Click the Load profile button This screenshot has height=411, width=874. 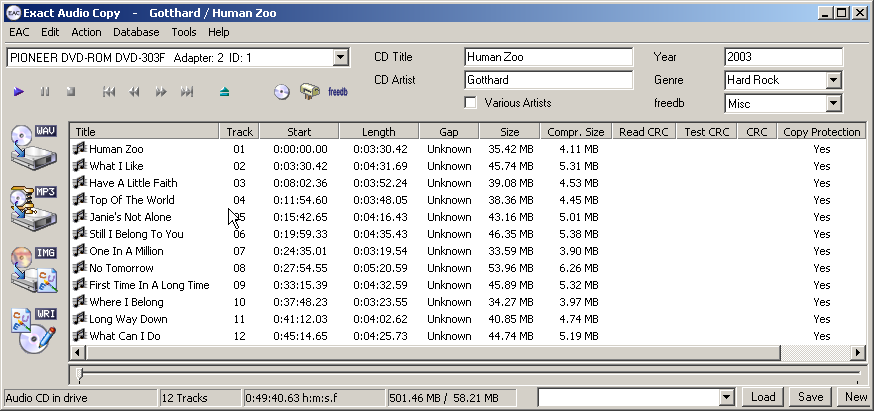point(763,397)
